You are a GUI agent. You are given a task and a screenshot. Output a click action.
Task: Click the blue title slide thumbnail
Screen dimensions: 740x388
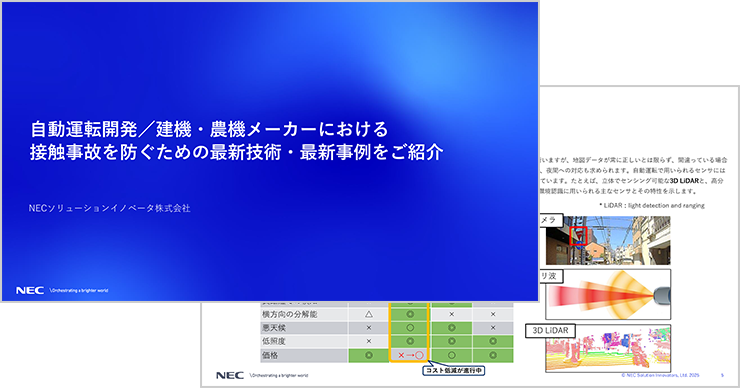(269, 152)
